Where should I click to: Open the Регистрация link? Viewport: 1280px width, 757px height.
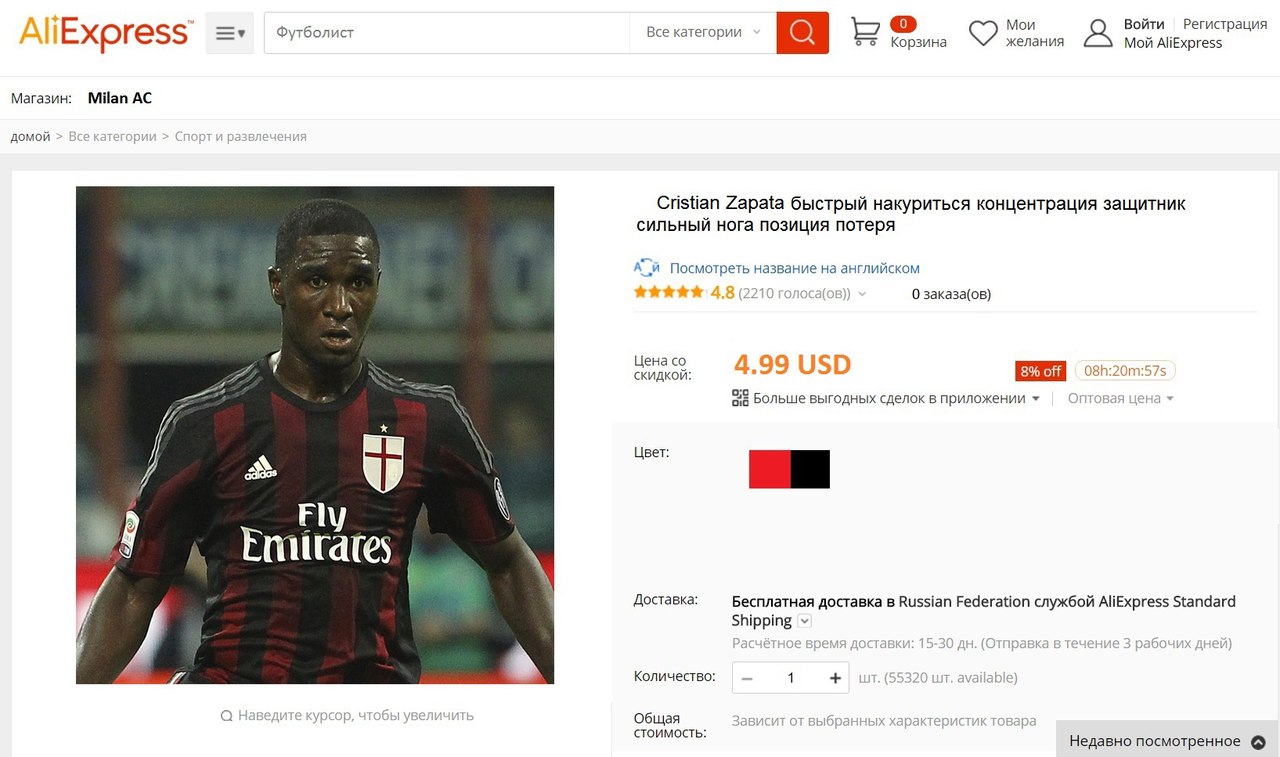coord(1225,24)
